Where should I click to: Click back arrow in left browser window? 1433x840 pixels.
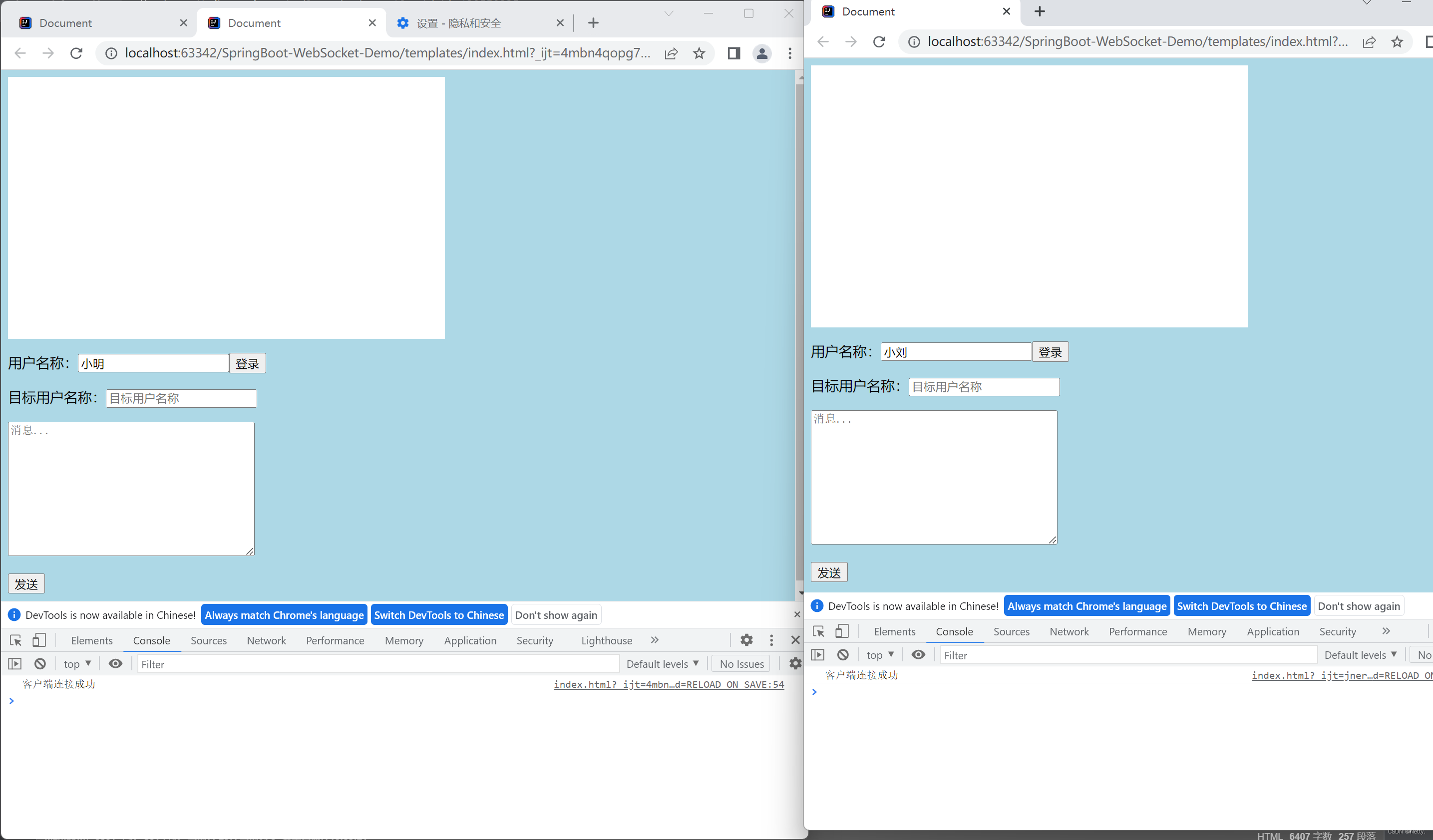point(20,53)
